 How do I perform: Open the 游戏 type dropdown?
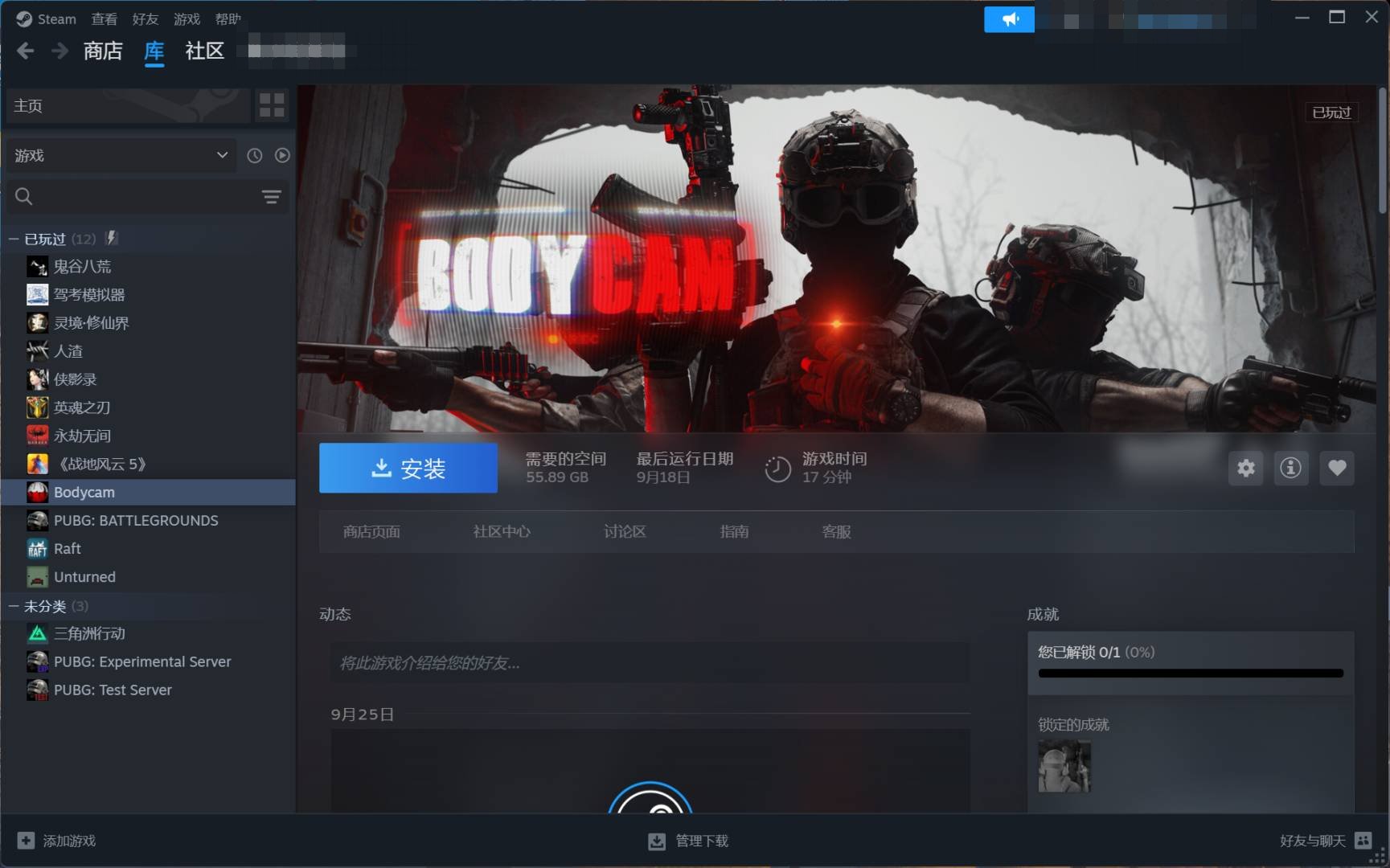[121, 155]
